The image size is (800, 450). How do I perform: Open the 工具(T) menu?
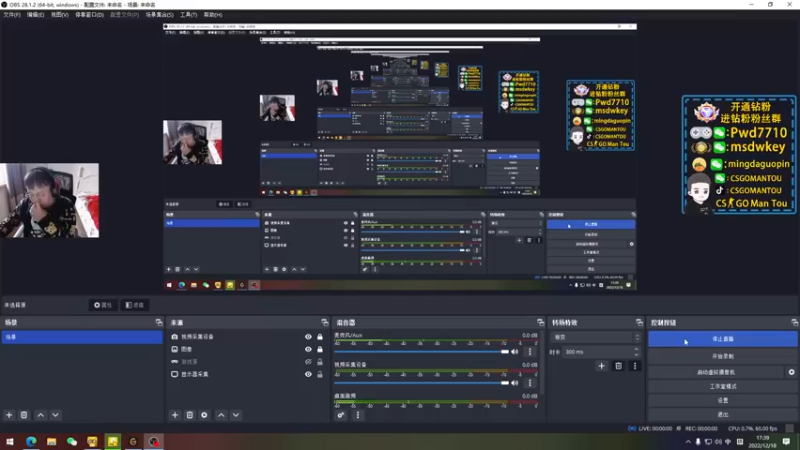coord(188,15)
